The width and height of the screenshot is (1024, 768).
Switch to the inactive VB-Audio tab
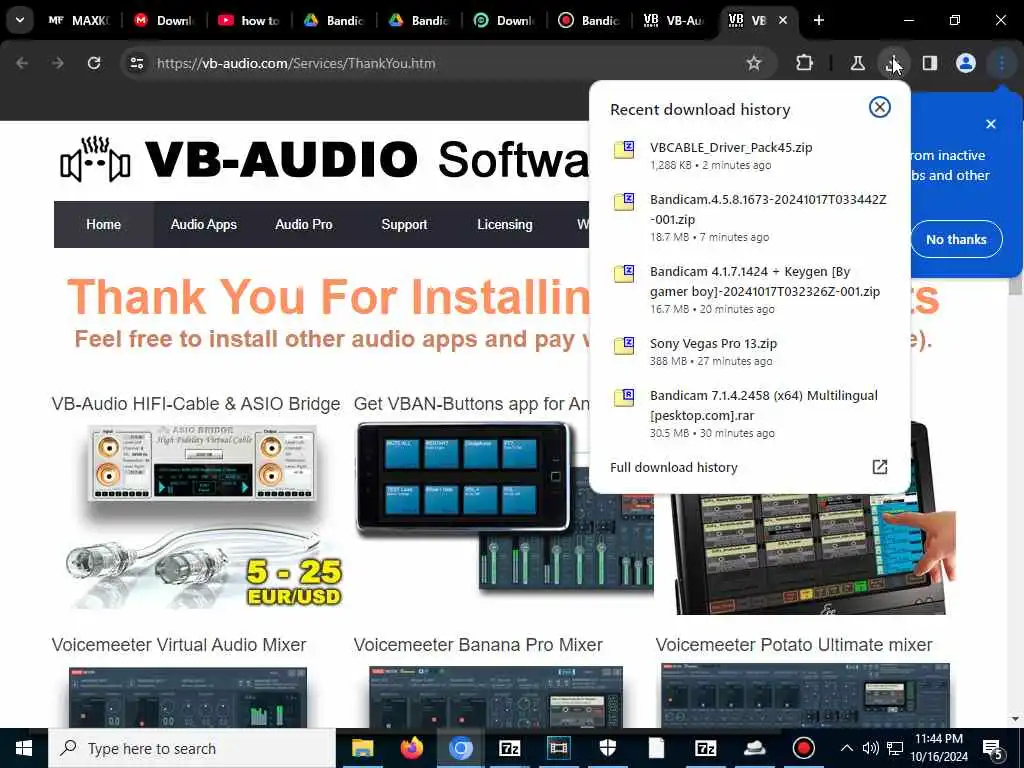pyautogui.click(x=673, y=20)
